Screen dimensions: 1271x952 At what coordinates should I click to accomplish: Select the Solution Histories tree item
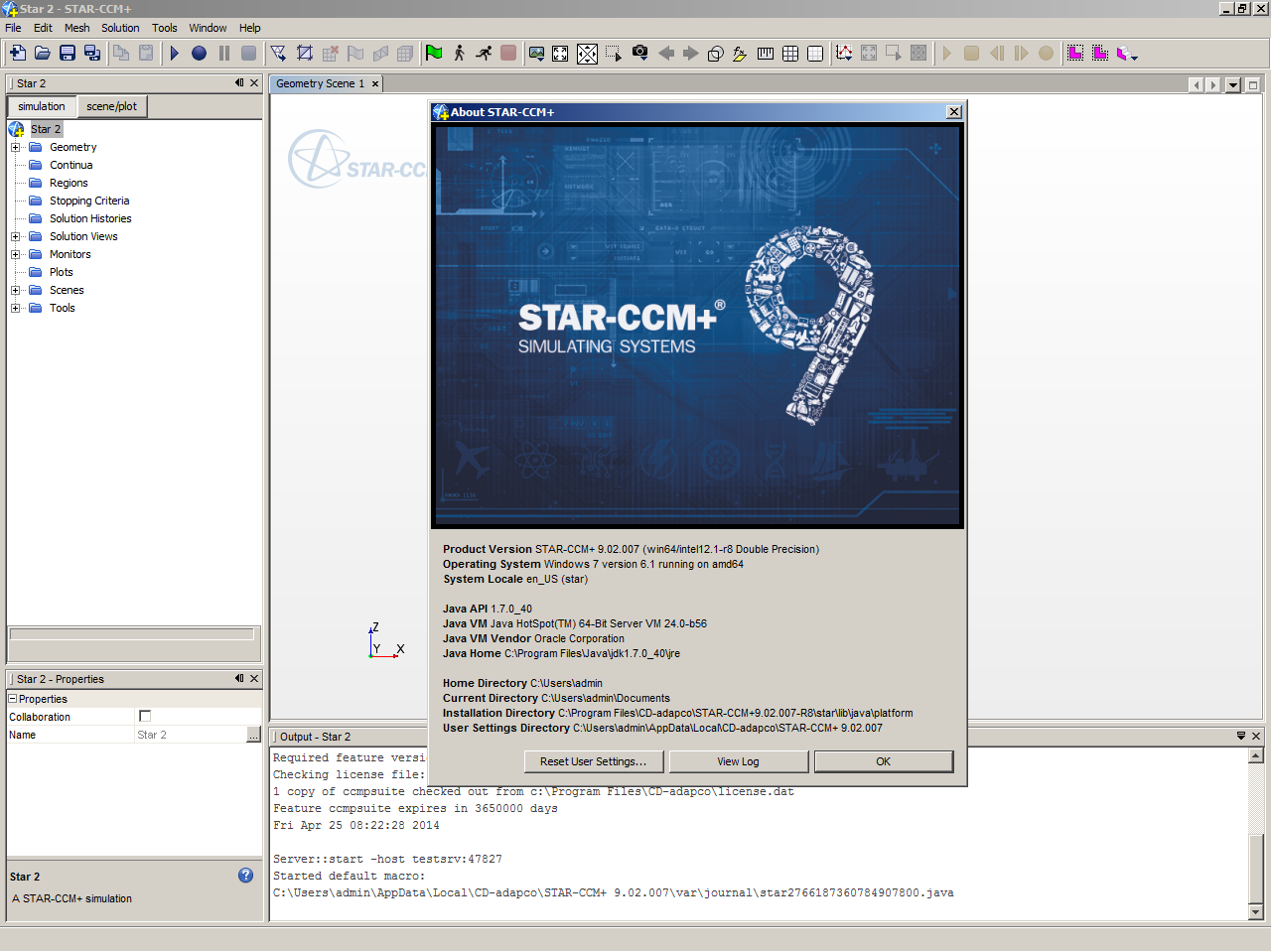(x=90, y=218)
